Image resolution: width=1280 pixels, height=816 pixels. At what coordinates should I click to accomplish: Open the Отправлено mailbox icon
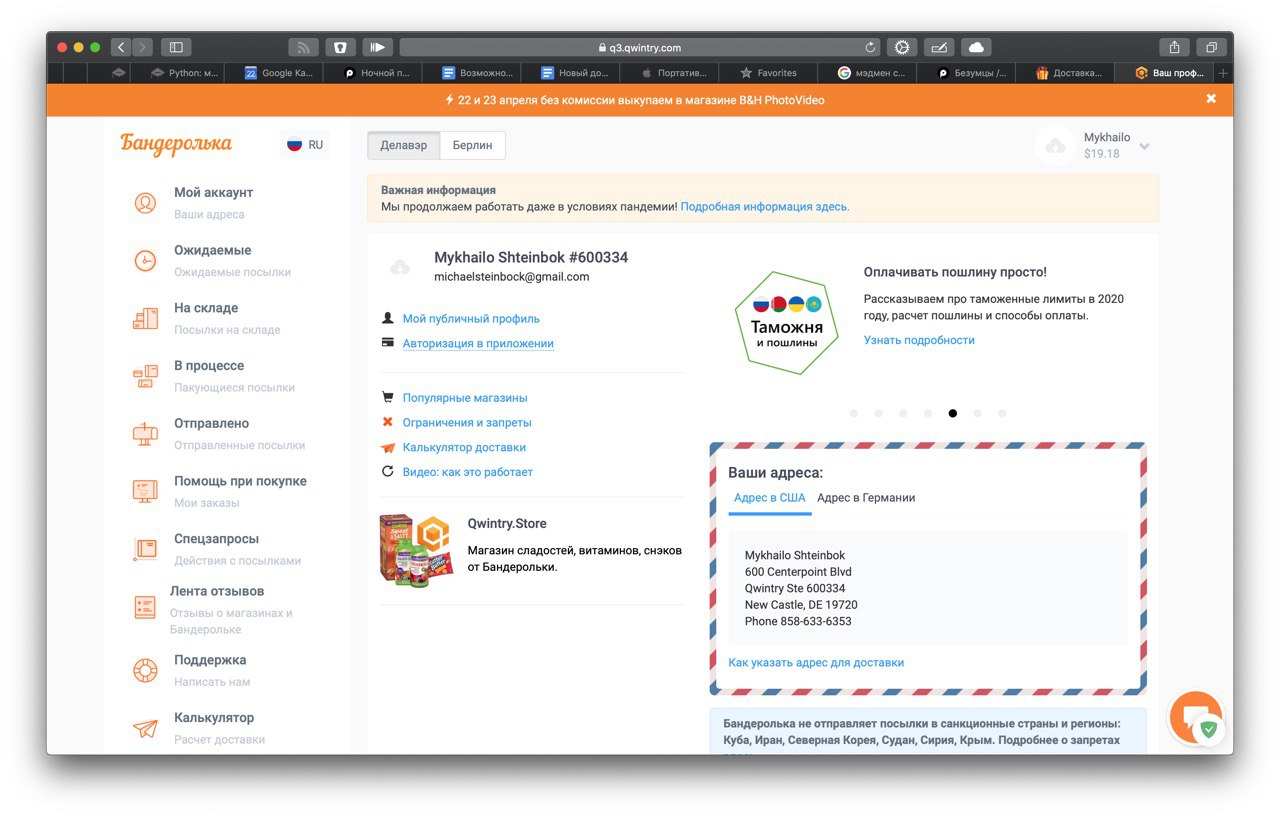point(145,434)
